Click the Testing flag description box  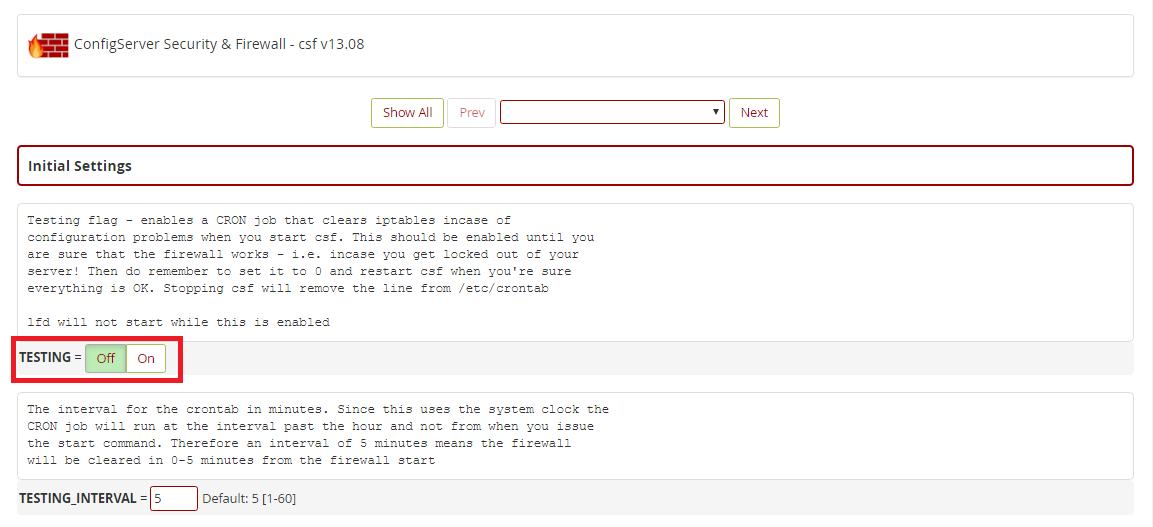click(575, 272)
